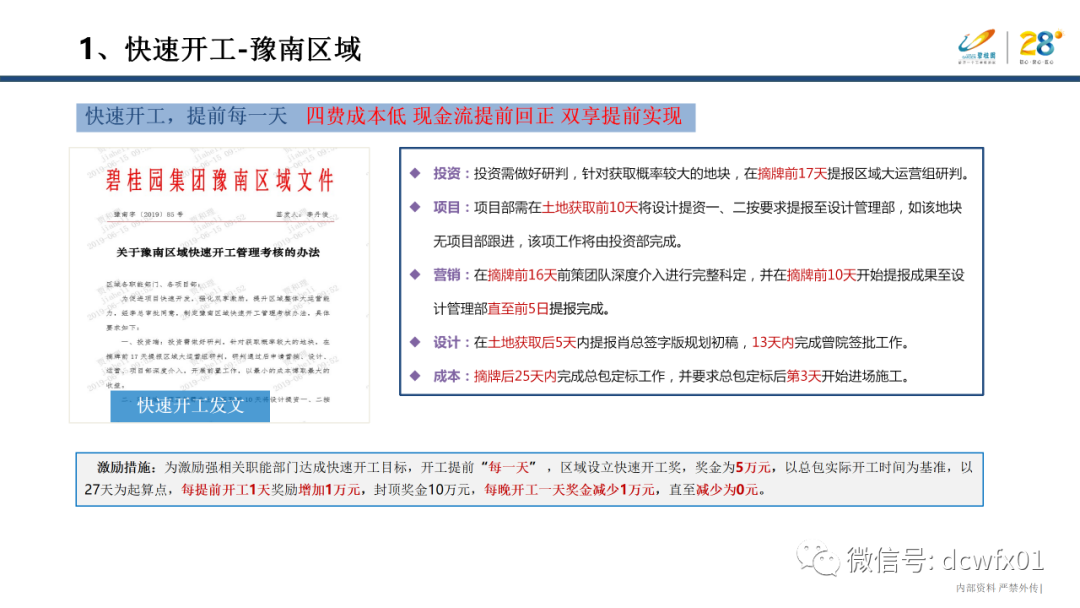Click the red amount 5万元
Image resolution: width=1080 pixels, height=608 pixels.
[x=753, y=464]
